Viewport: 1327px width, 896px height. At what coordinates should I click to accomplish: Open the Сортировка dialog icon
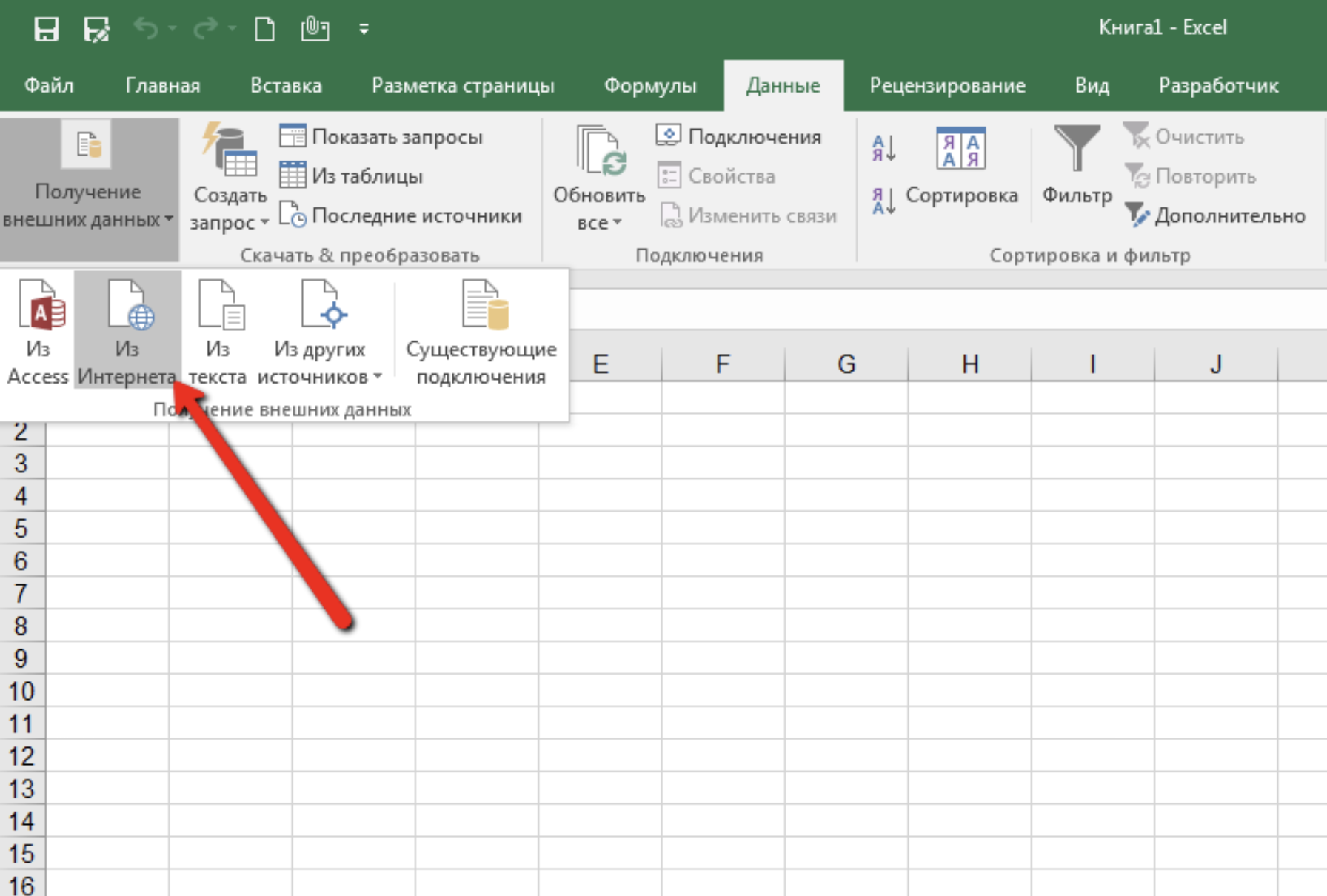click(x=961, y=167)
